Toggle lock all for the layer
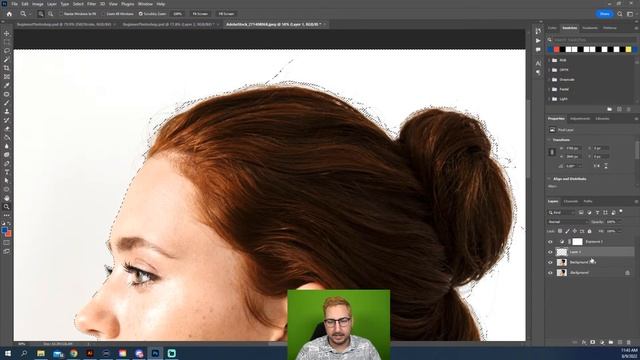Viewport: 640px width, 360px height. coord(589,231)
